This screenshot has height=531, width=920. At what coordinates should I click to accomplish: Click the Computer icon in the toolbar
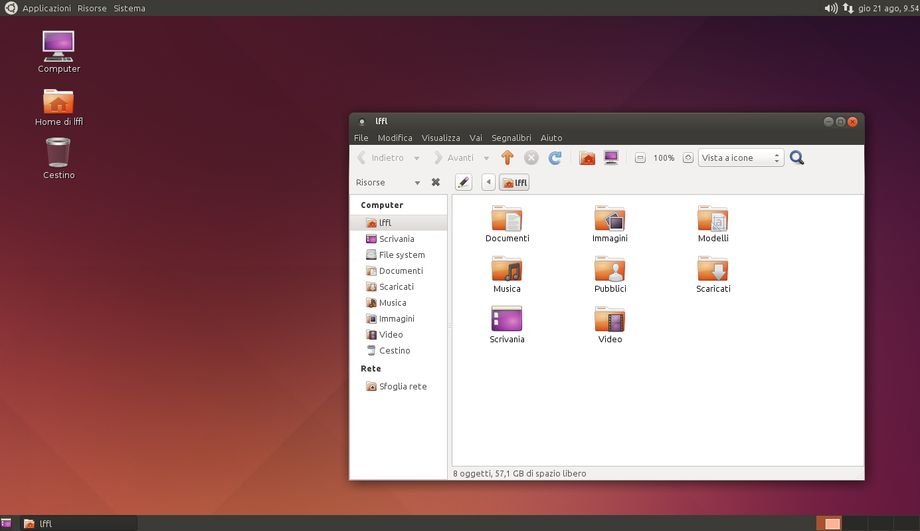click(x=611, y=158)
